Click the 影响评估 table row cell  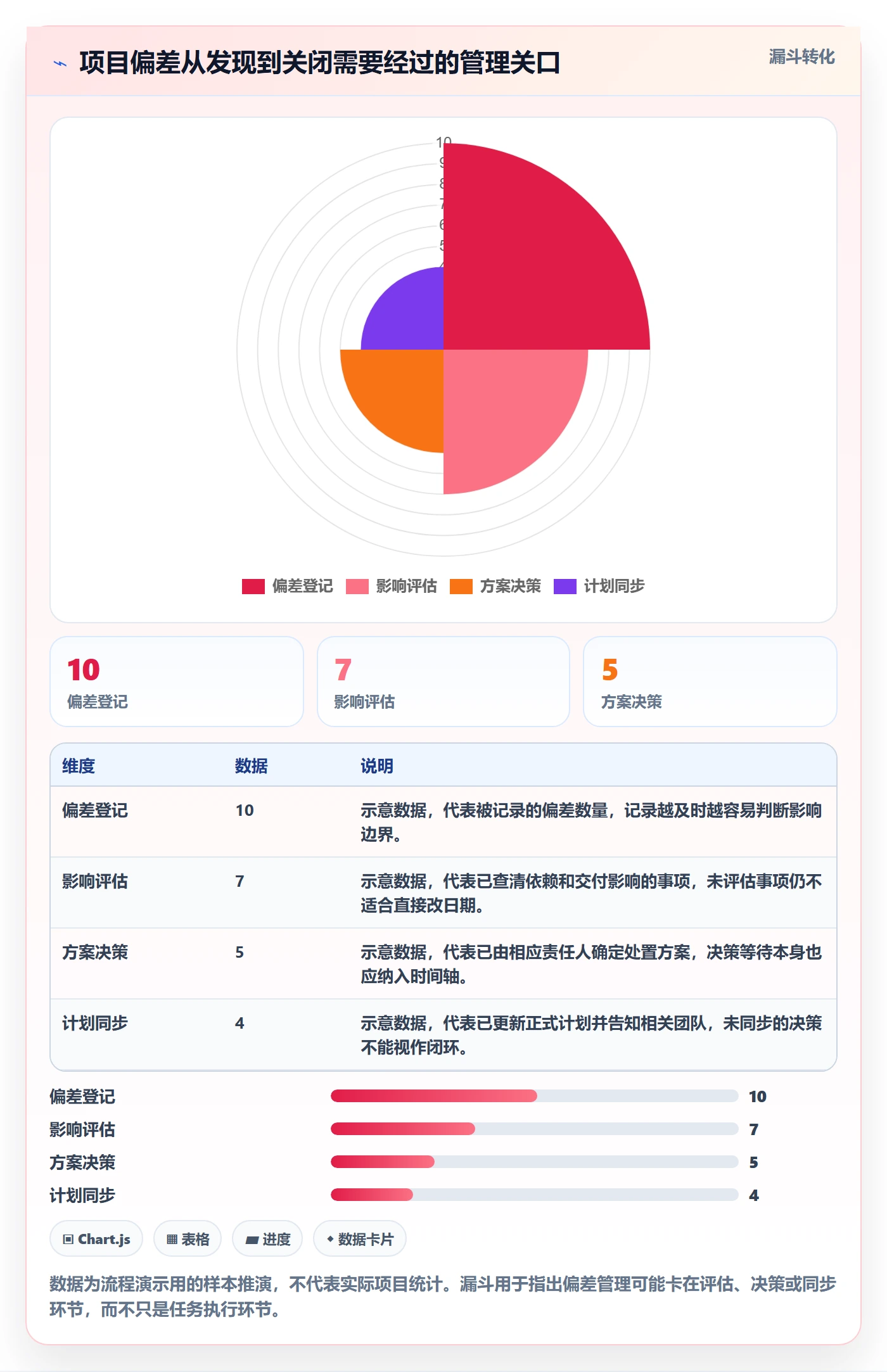coord(95,881)
